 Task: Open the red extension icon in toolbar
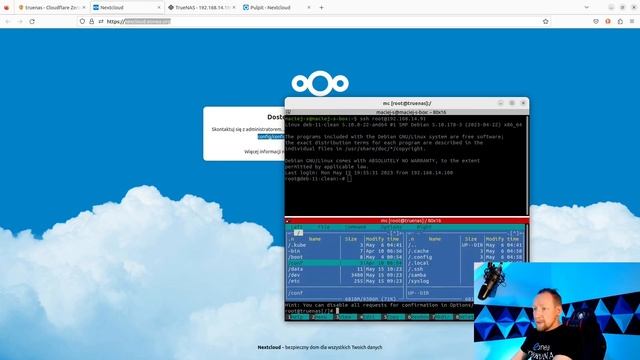pos(608,21)
